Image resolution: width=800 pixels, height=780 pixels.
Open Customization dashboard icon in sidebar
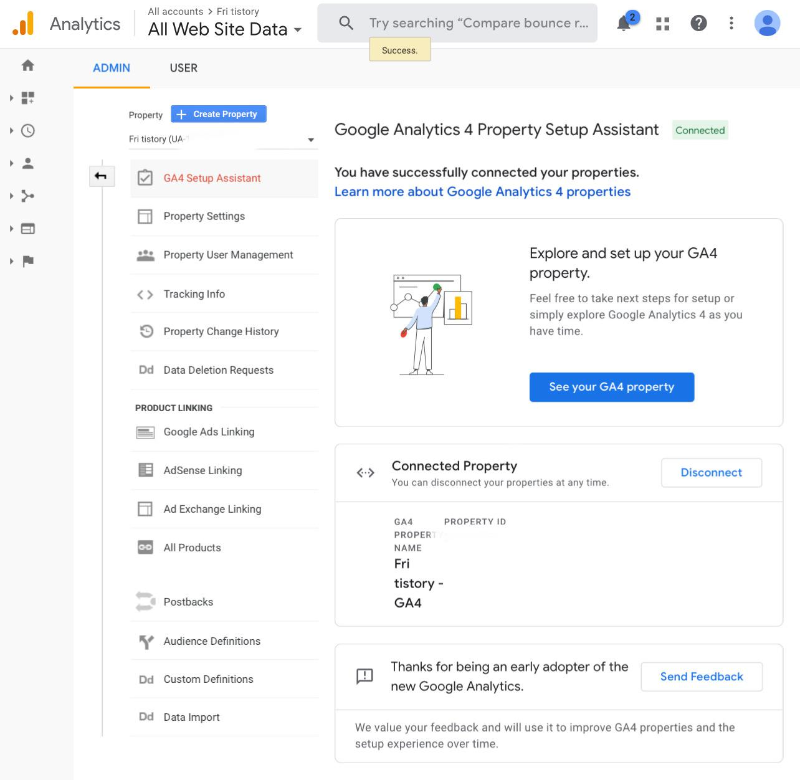pos(28,98)
